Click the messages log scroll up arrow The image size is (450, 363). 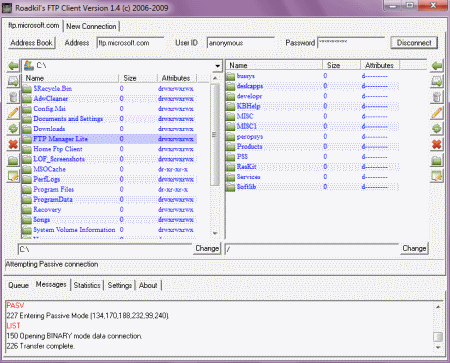pyautogui.click(x=438, y=307)
